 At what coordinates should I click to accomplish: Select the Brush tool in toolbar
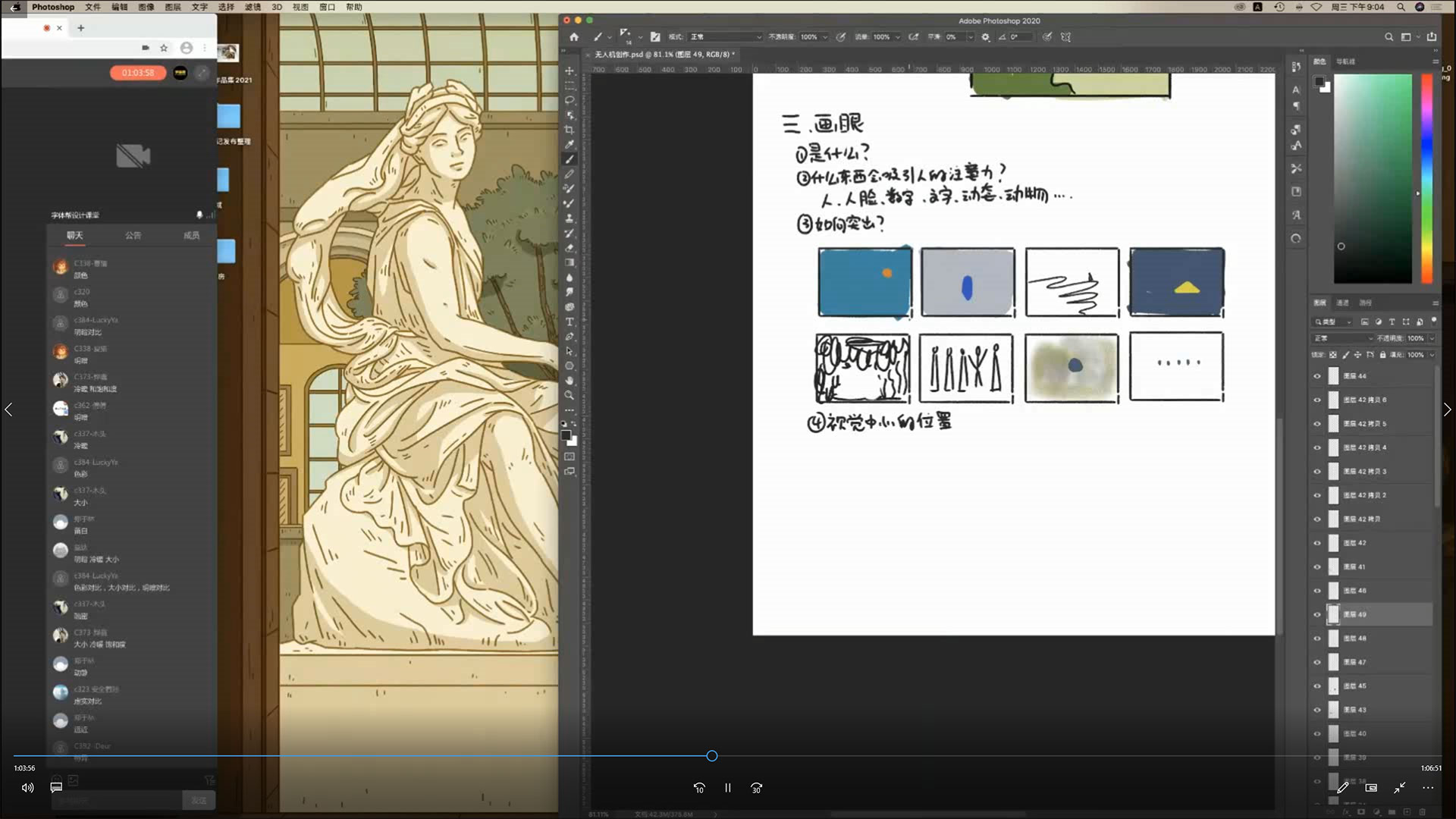(x=570, y=159)
